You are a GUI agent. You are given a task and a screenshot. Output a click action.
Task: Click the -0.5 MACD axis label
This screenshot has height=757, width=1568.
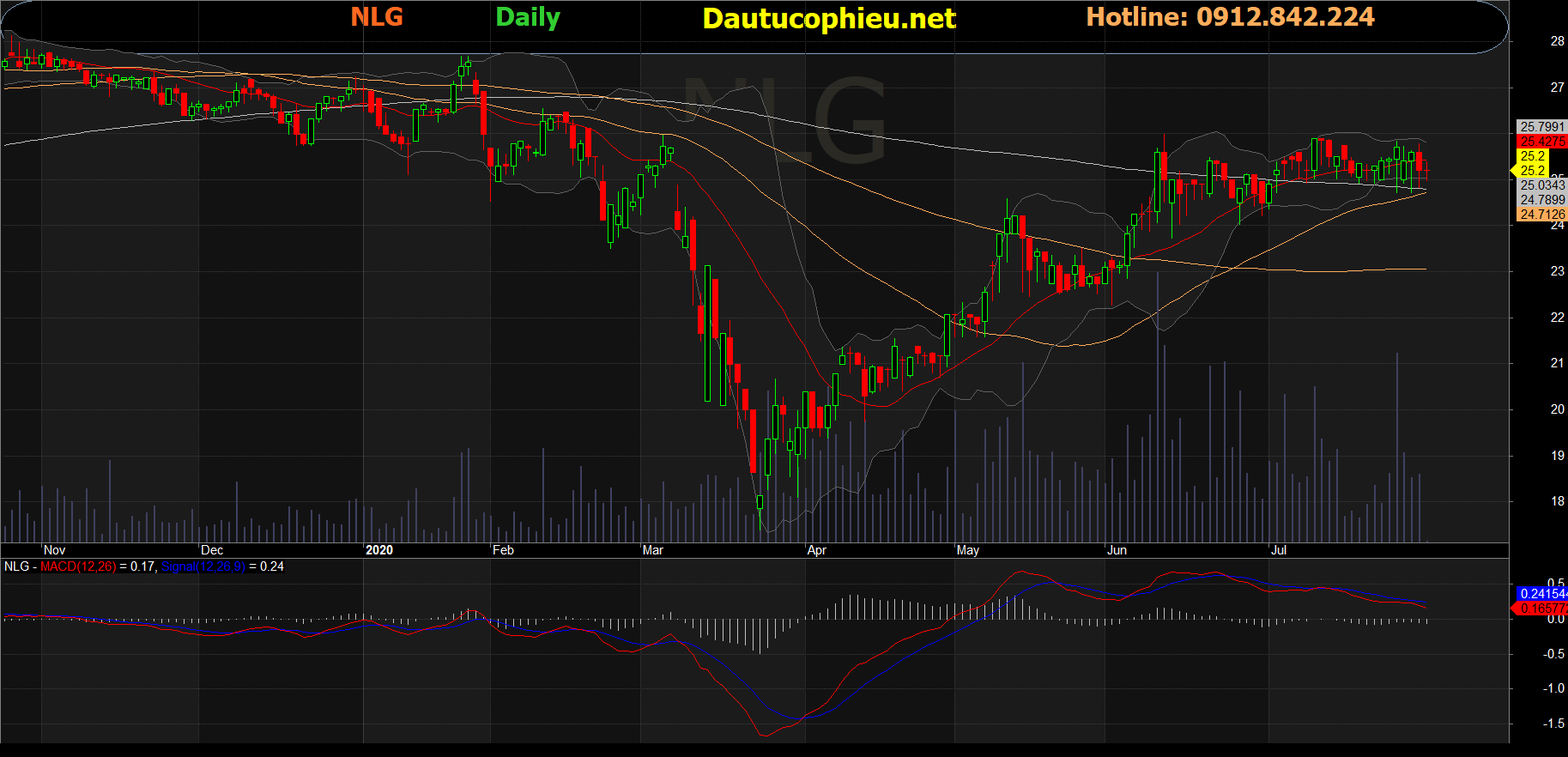click(x=1554, y=654)
